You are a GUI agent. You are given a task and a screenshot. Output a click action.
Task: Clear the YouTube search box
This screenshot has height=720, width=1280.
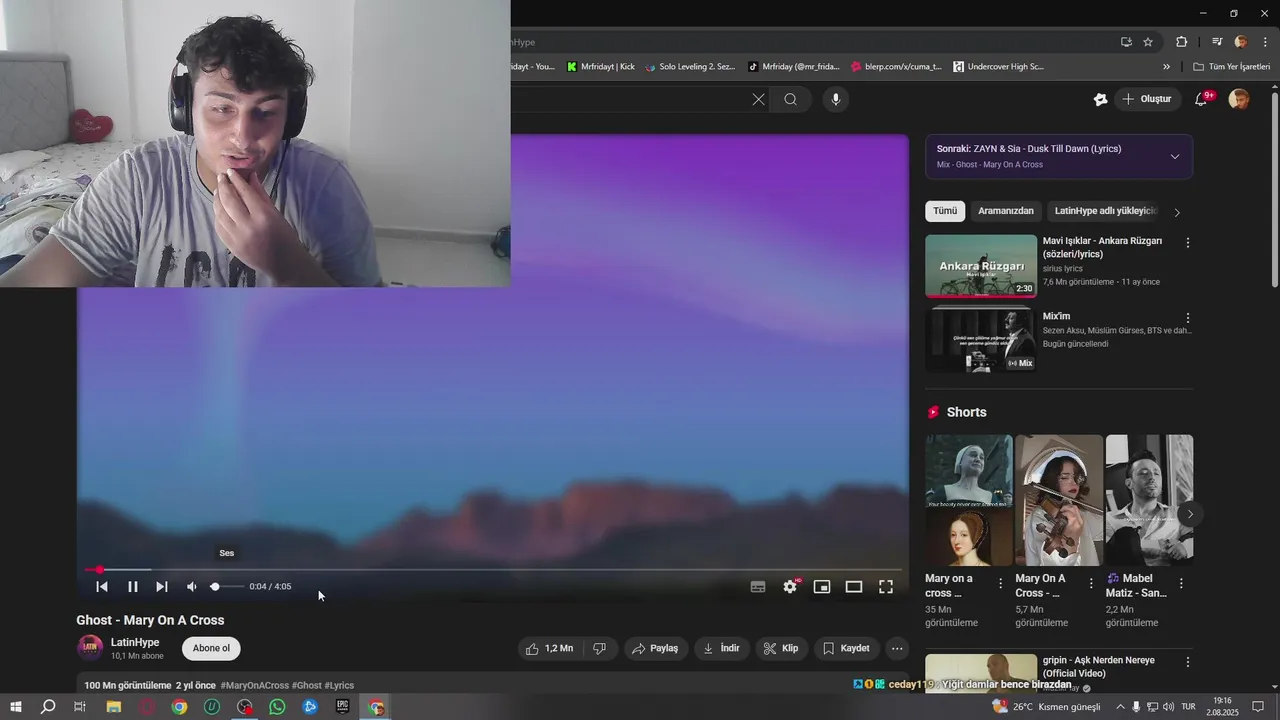758,99
